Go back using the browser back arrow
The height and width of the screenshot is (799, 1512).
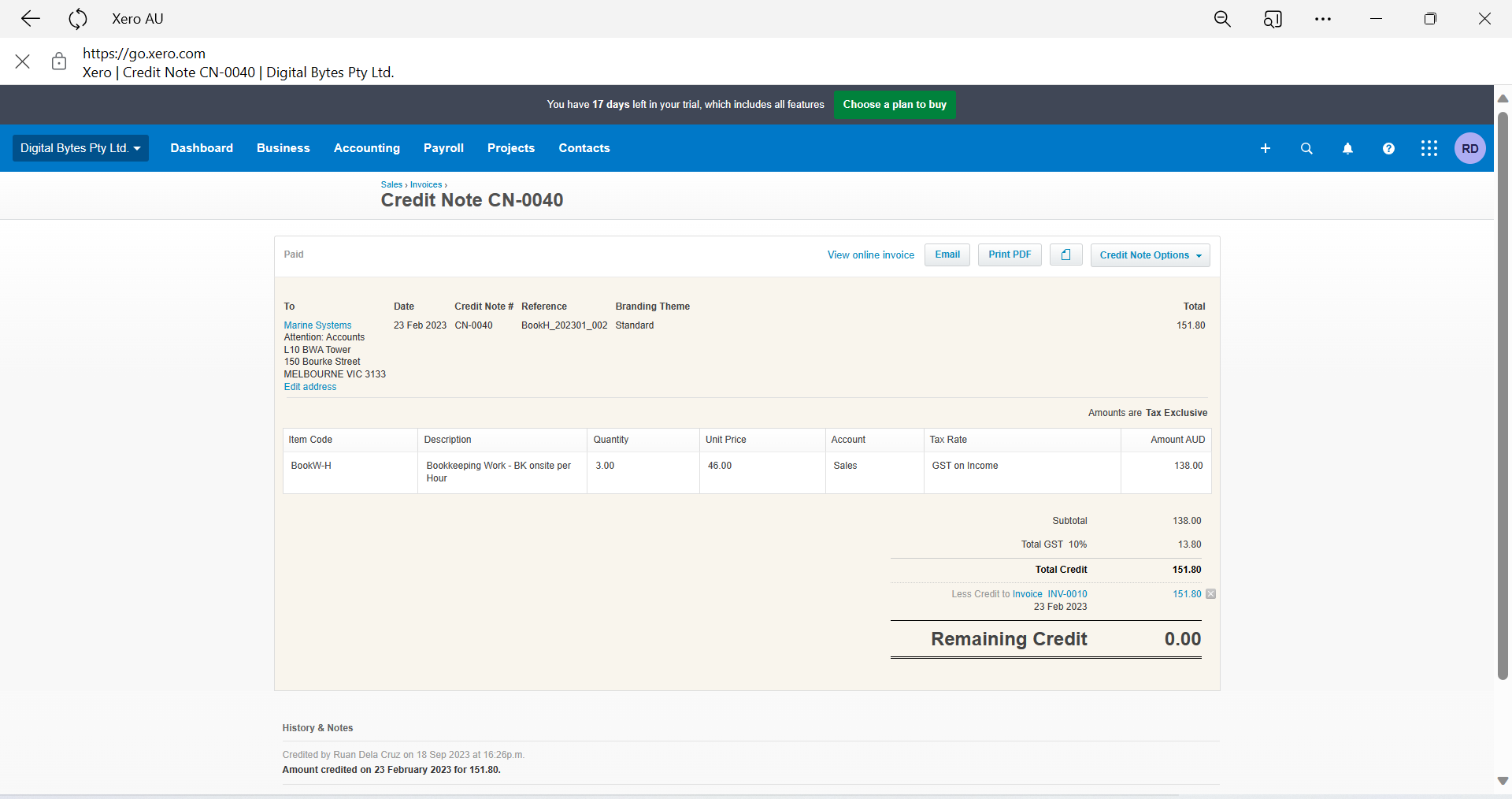click(31, 19)
